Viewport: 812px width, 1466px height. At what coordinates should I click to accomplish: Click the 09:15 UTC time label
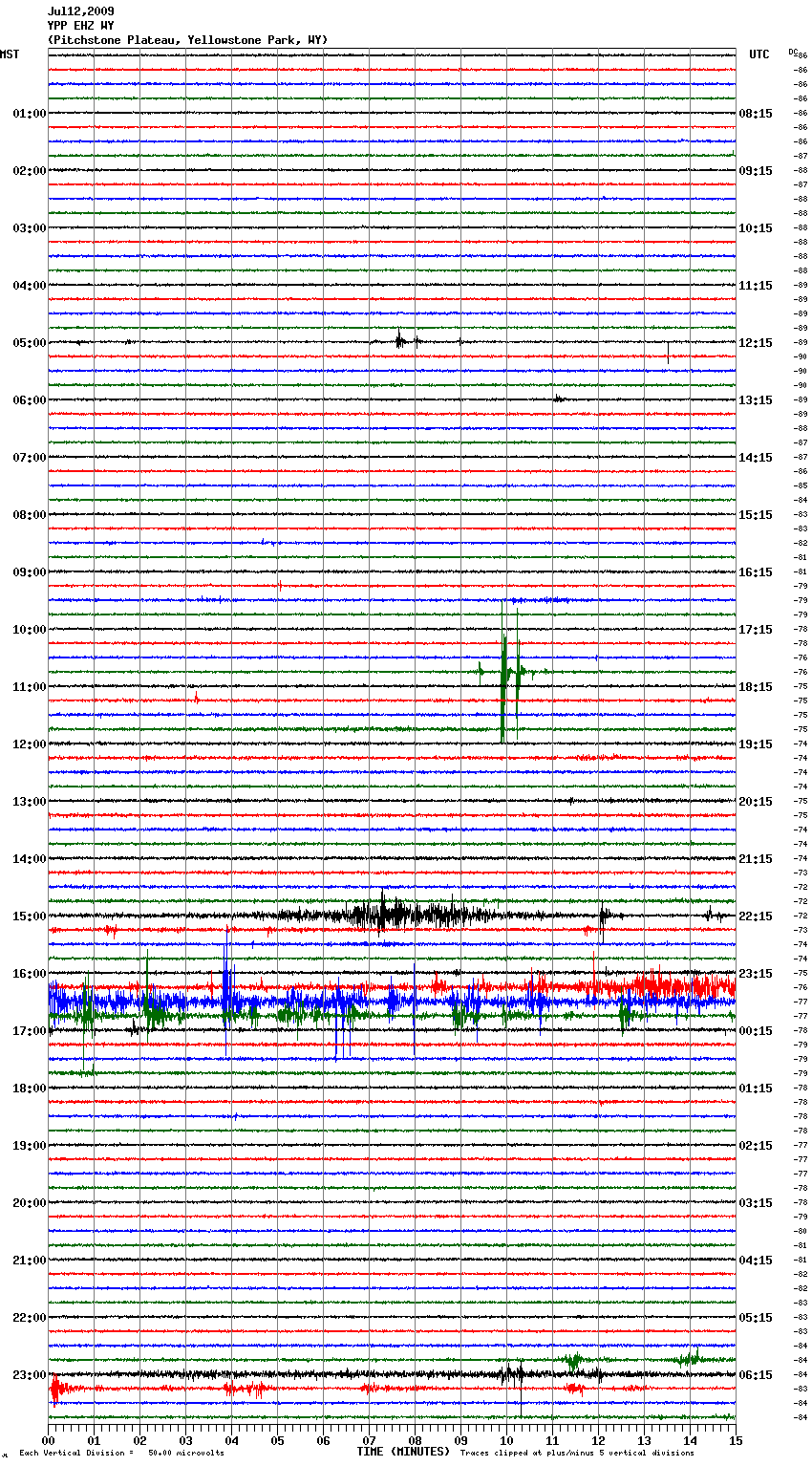[x=756, y=171]
